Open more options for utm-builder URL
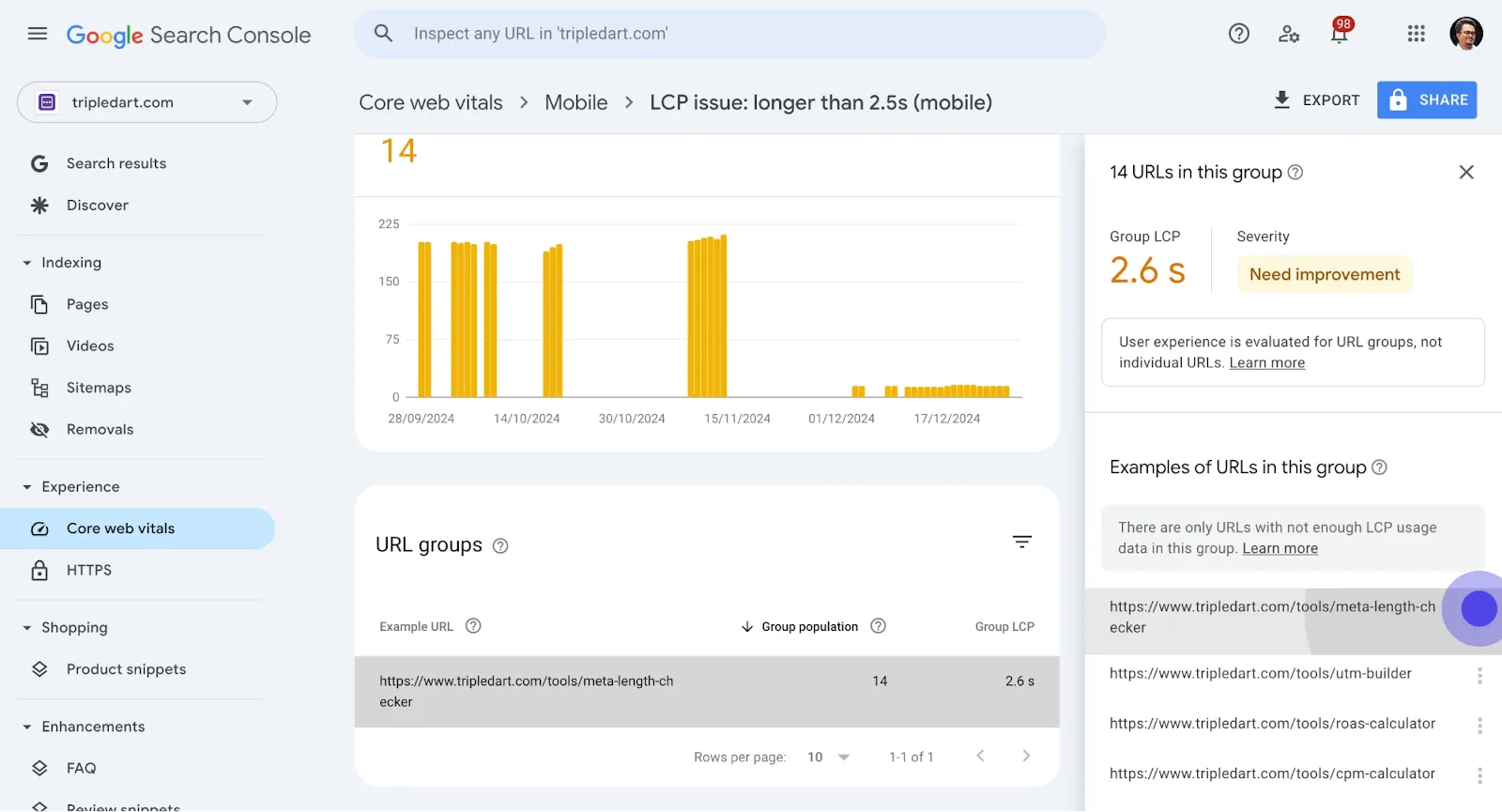The width and height of the screenshot is (1502, 812). pyautogui.click(x=1479, y=676)
